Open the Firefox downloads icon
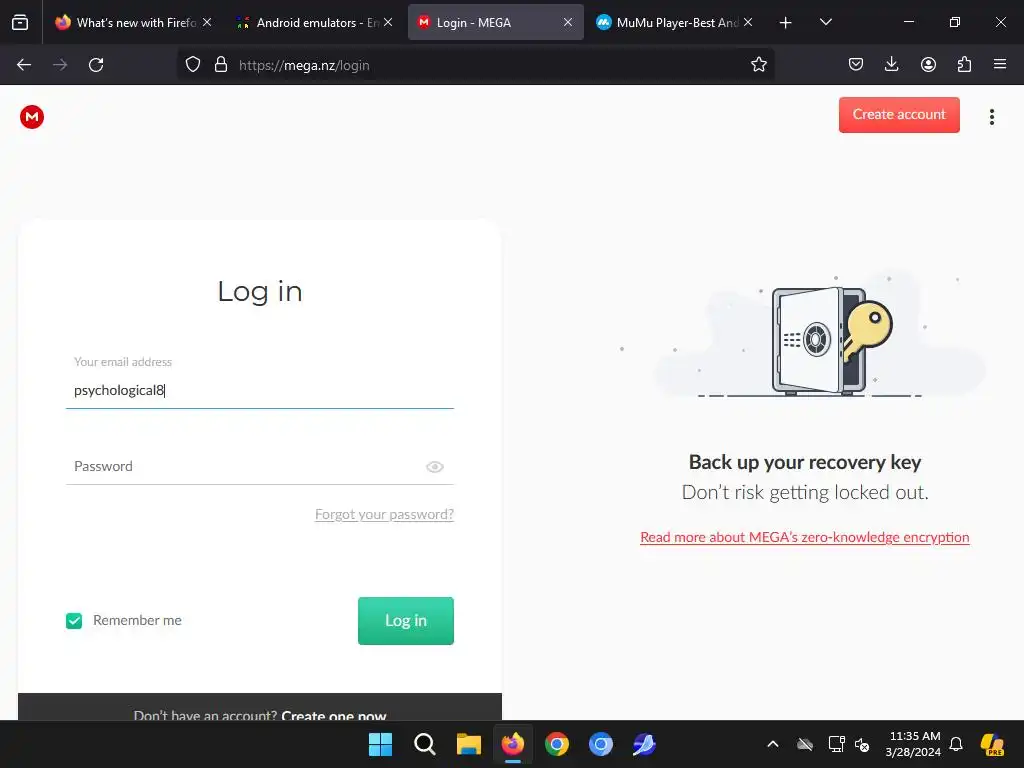Screen dimensions: 1024x768 tap(891, 65)
